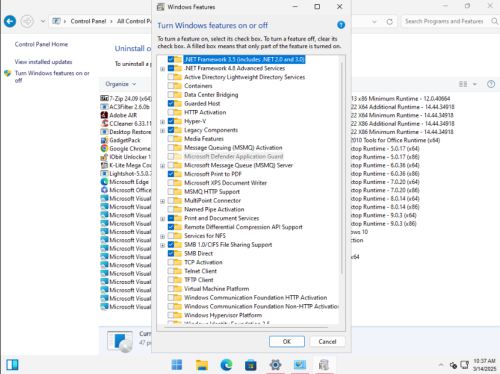Select Data Center Bridging row
Viewport: 500px width, 374px height.
pos(211,95)
